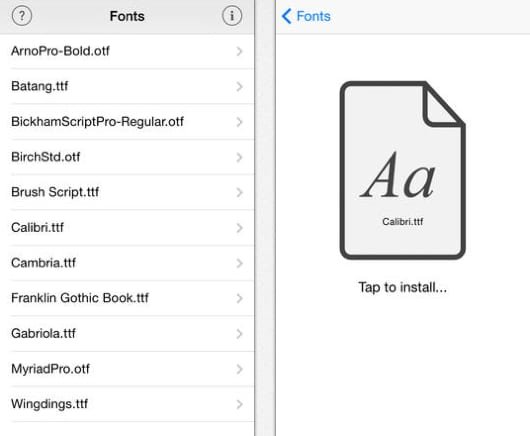Click the Fonts title in list header
Viewport: 530px width, 436px height.
click(127, 16)
